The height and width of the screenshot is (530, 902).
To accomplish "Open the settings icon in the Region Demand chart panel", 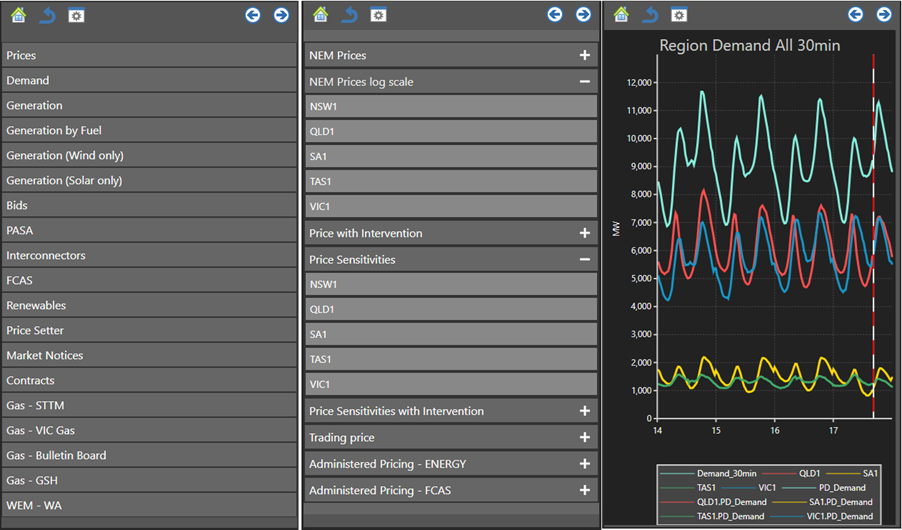I will pyautogui.click(x=679, y=15).
